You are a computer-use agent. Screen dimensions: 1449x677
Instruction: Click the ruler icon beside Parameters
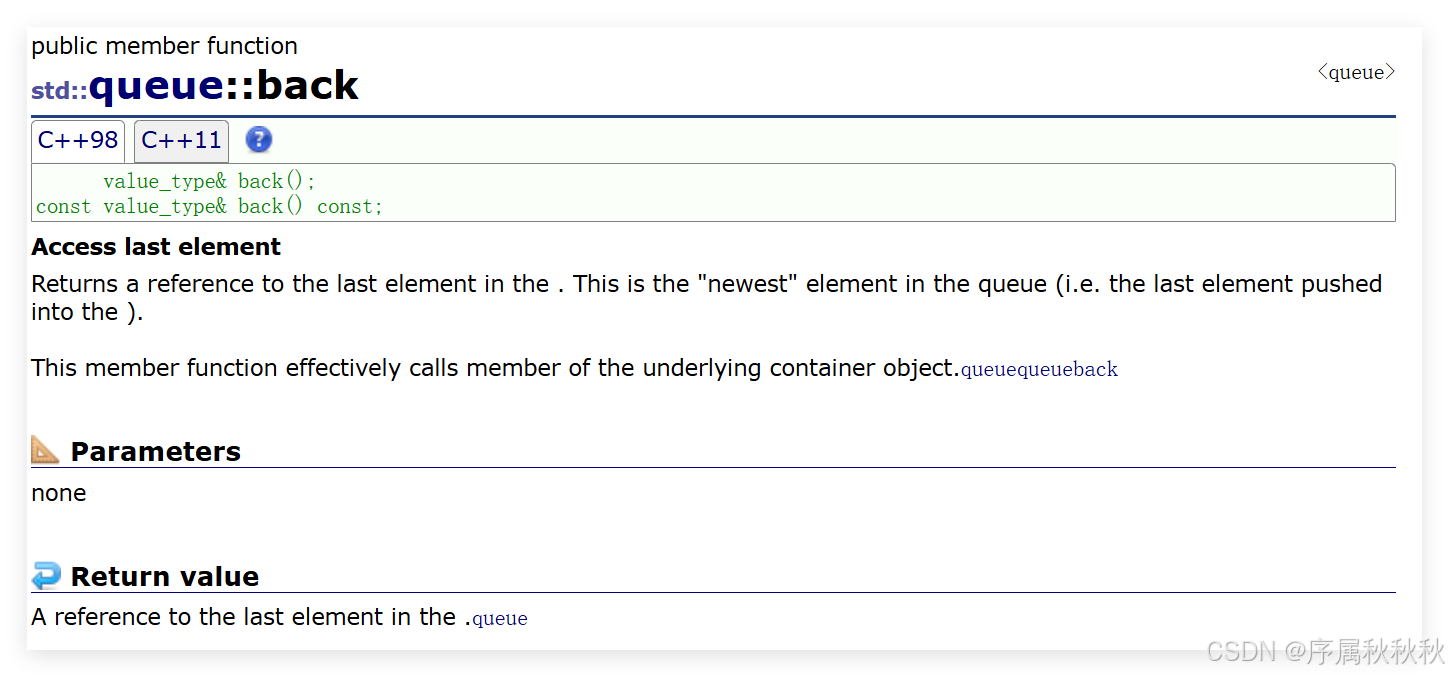[x=46, y=450]
